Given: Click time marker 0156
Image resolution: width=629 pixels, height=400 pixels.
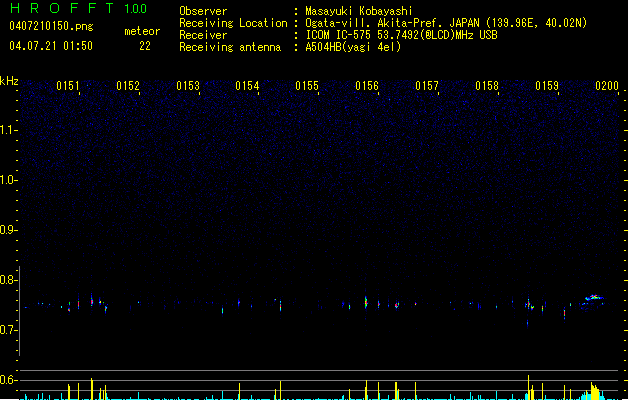Looking at the screenshot, I should (367, 86).
